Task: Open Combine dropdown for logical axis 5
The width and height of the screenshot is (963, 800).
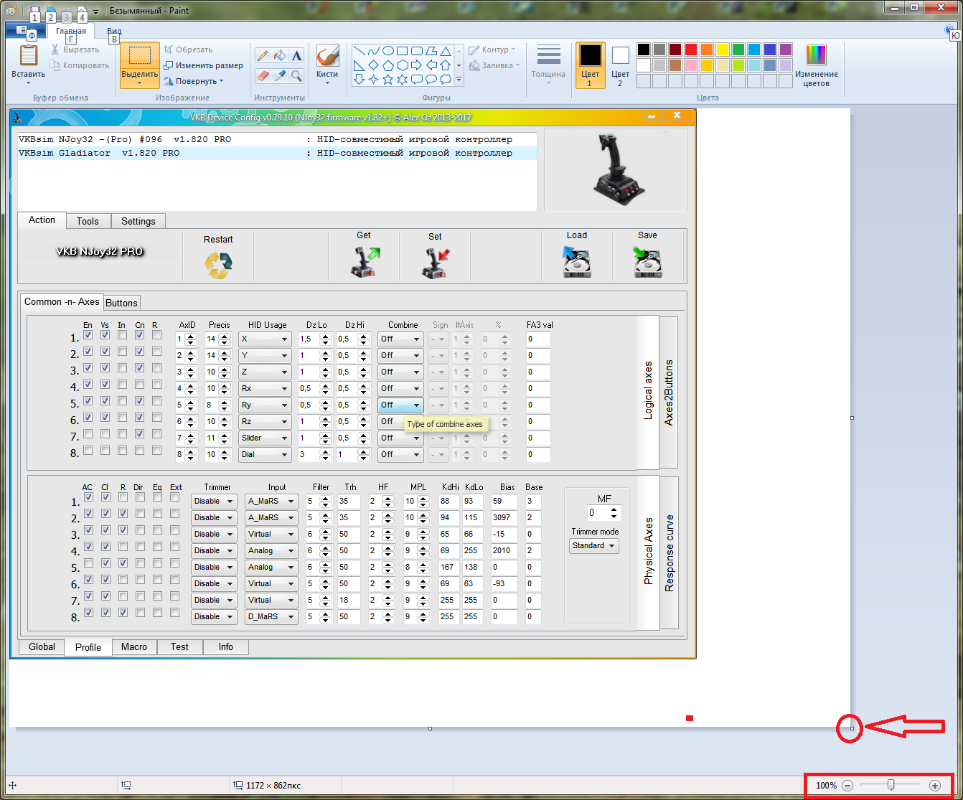Action: click(400, 405)
